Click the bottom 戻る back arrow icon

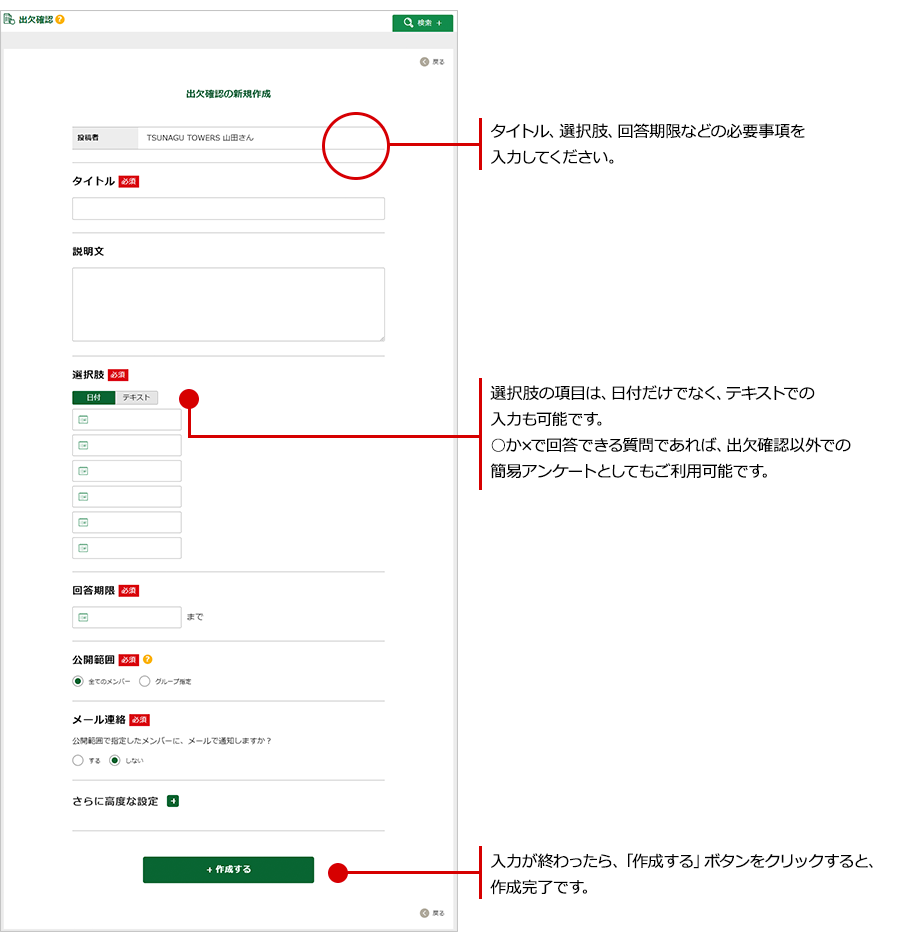(x=424, y=913)
